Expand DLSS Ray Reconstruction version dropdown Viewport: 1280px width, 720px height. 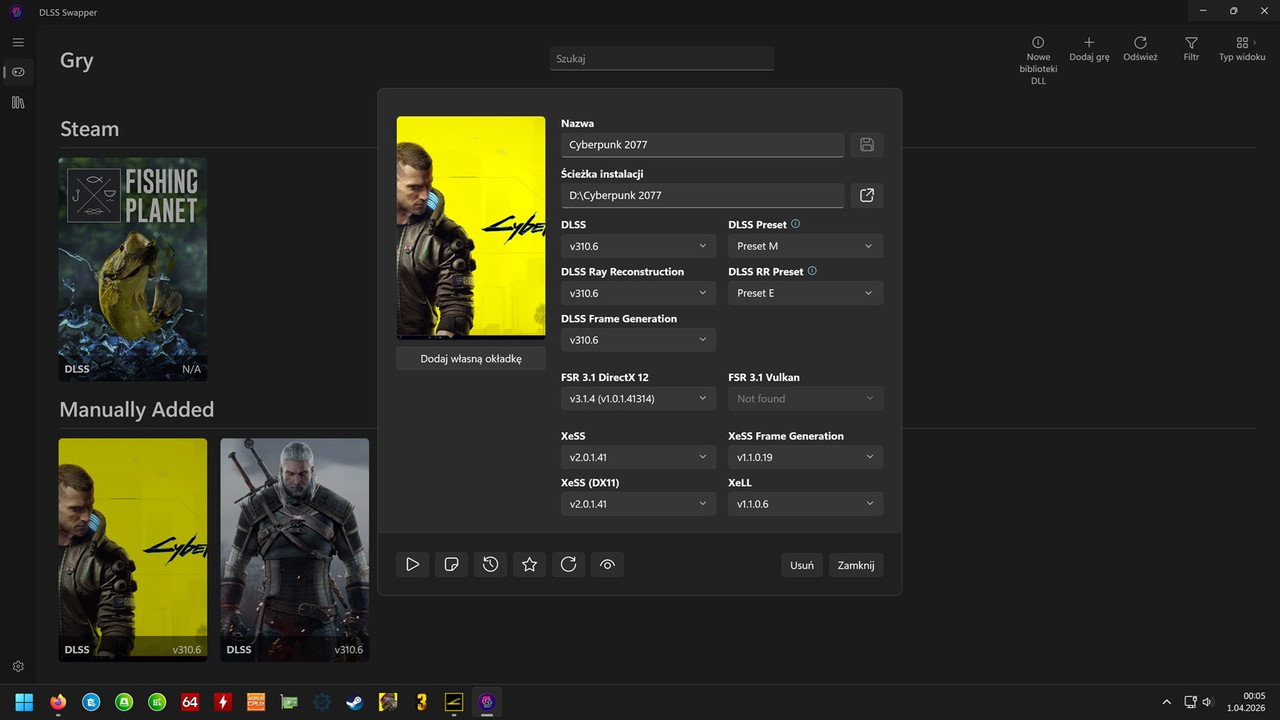(x=638, y=293)
